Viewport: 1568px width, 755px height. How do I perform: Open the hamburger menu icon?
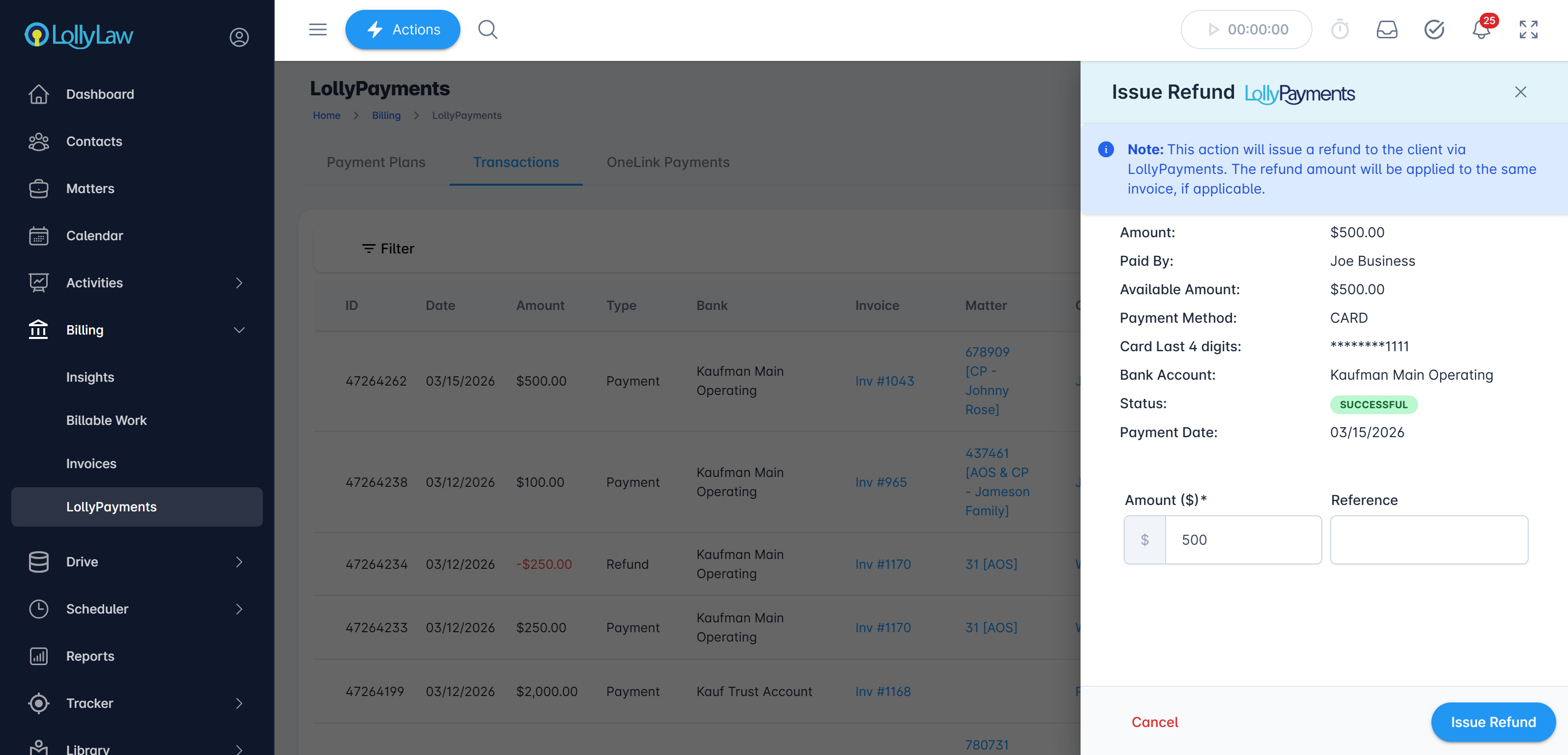[x=317, y=29]
